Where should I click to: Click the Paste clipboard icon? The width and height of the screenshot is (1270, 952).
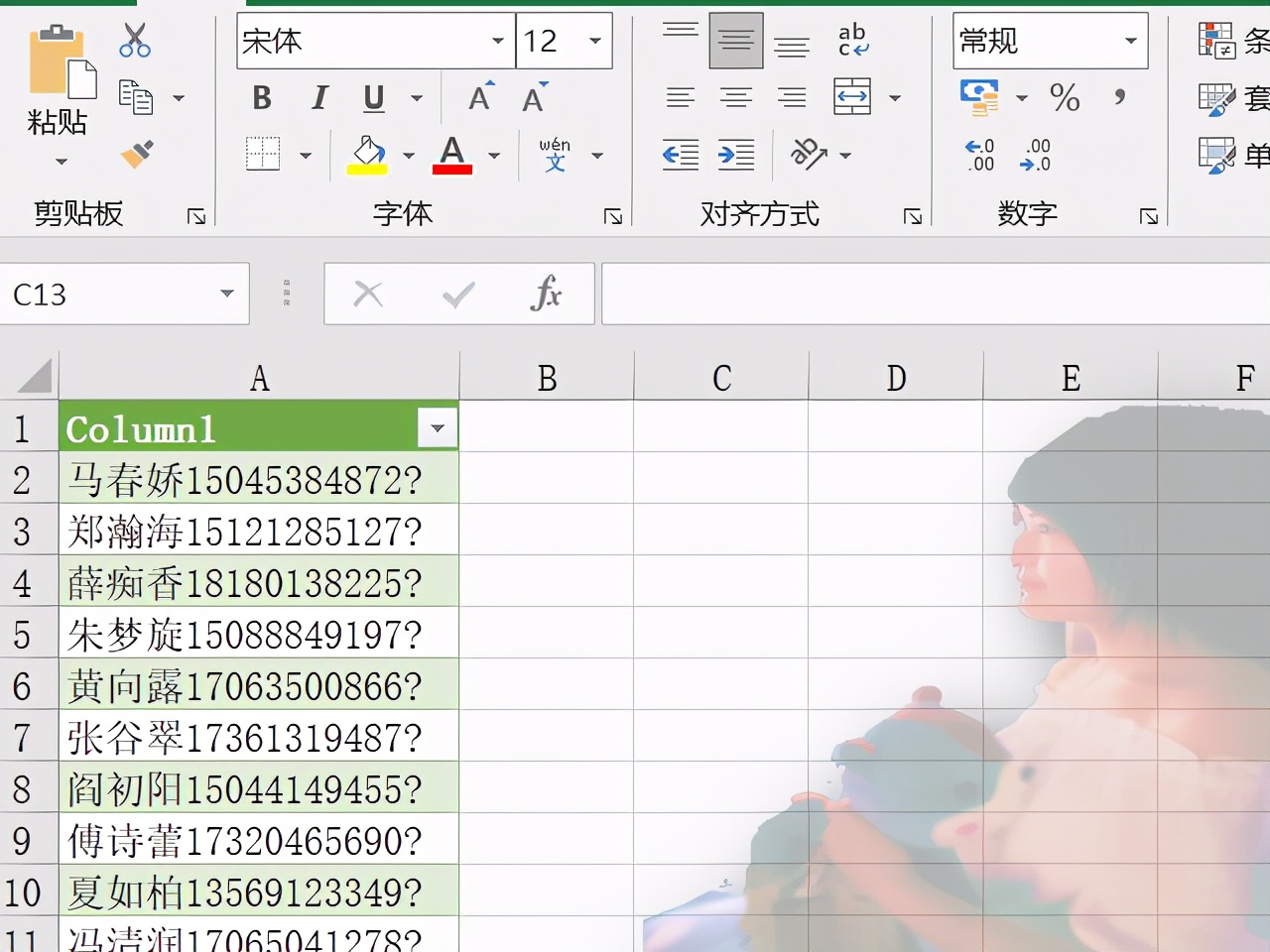point(62,61)
